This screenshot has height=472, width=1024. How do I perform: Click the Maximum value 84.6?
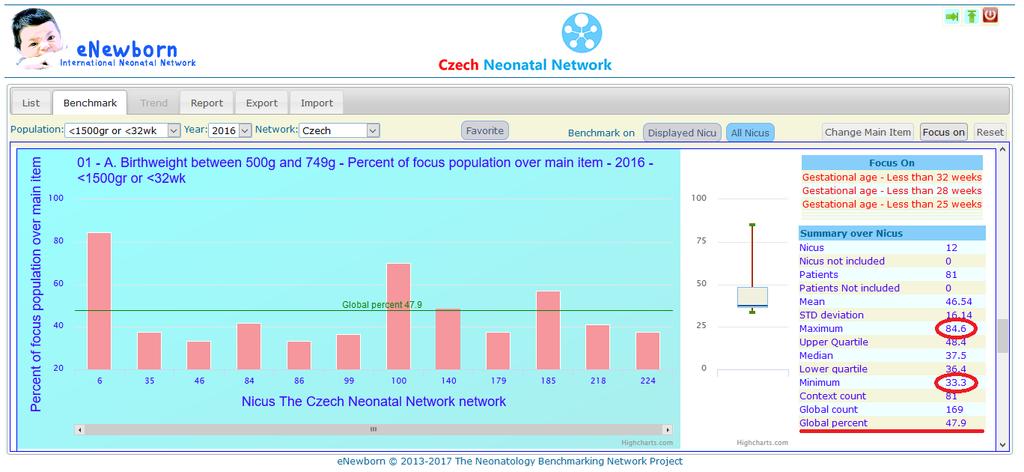(955, 328)
